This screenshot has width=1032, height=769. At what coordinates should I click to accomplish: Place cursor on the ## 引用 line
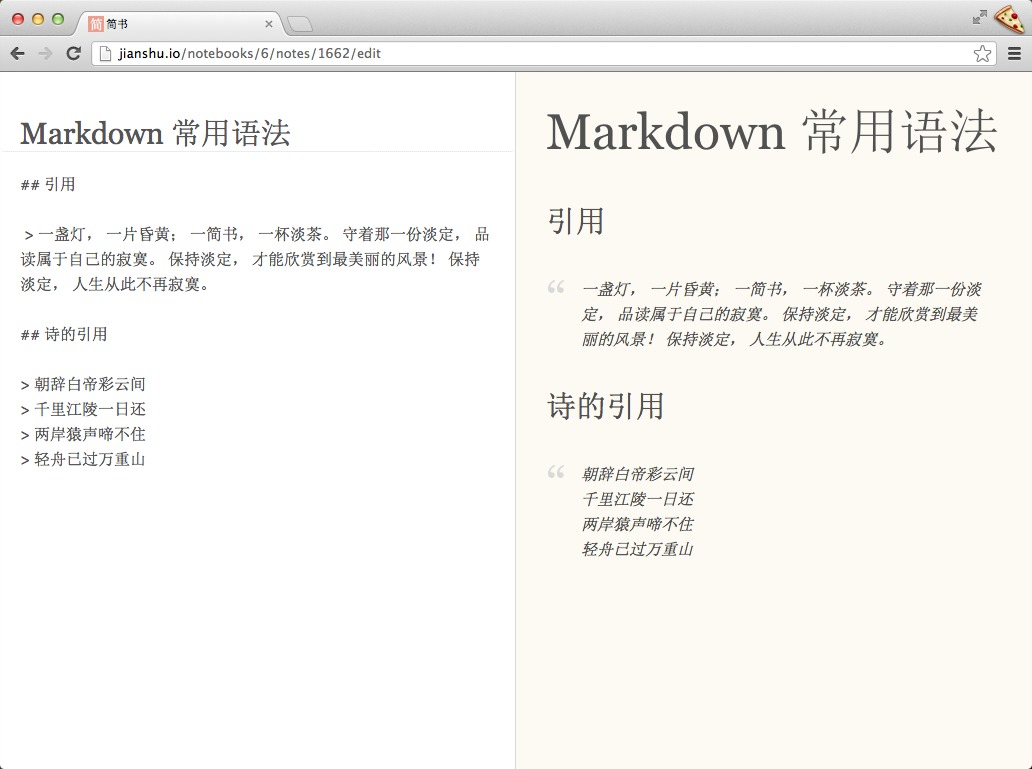point(48,185)
